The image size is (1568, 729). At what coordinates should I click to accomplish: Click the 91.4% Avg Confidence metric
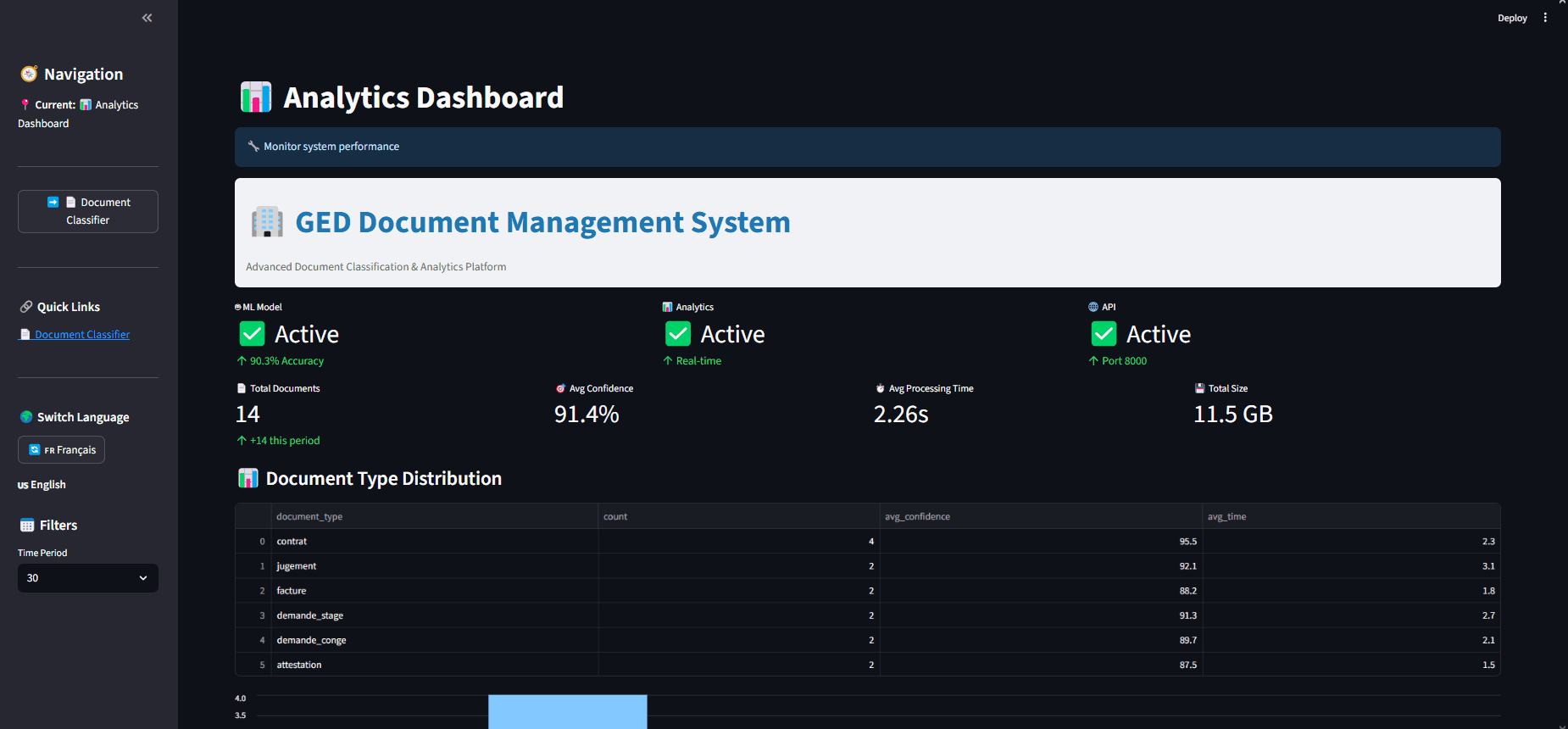[x=587, y=415]
